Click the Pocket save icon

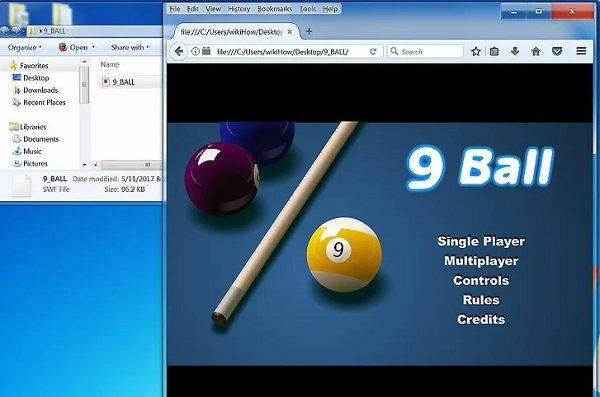coord(557,51)
